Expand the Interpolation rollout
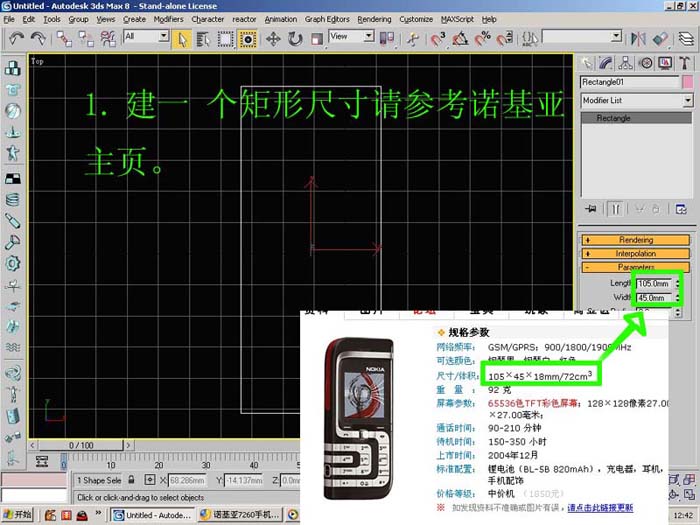This screenshot has height=525, width=700. 636,254
